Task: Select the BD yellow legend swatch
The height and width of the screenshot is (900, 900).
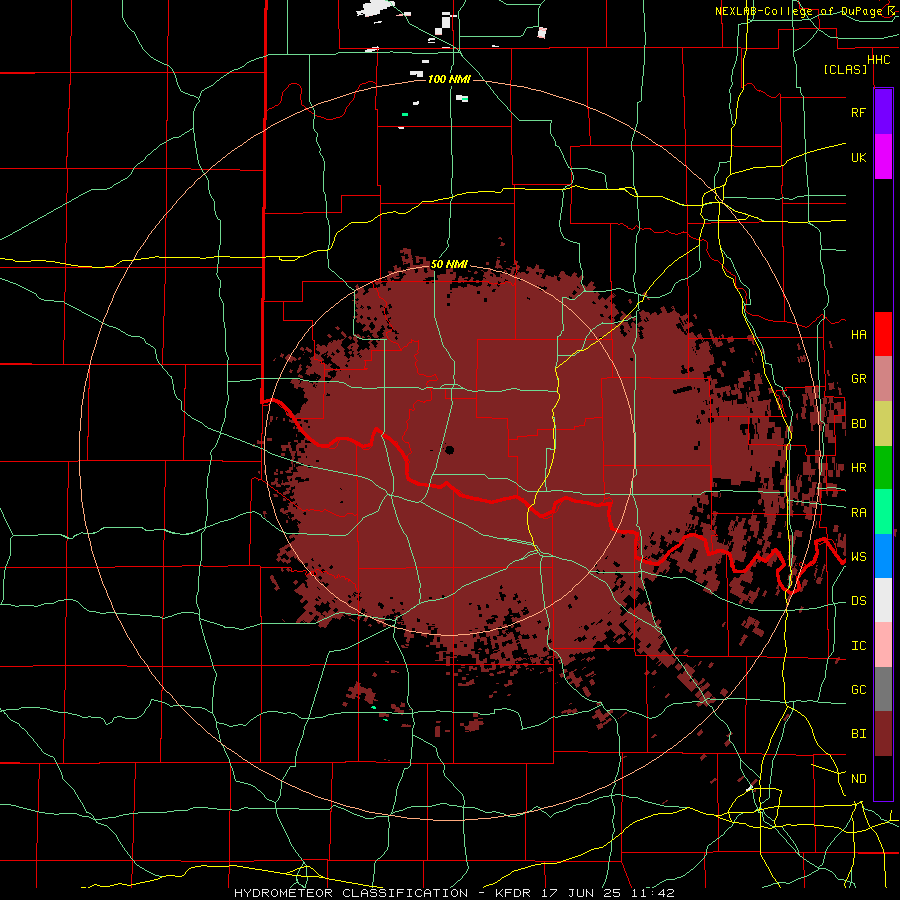Action: pos(883,424)
